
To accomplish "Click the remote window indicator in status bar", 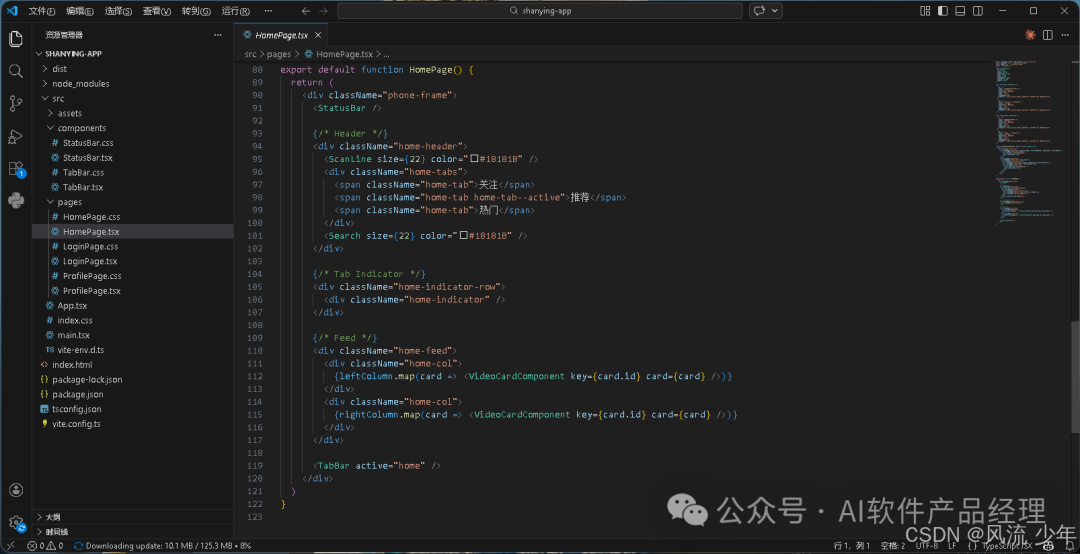I will [10, 546].
